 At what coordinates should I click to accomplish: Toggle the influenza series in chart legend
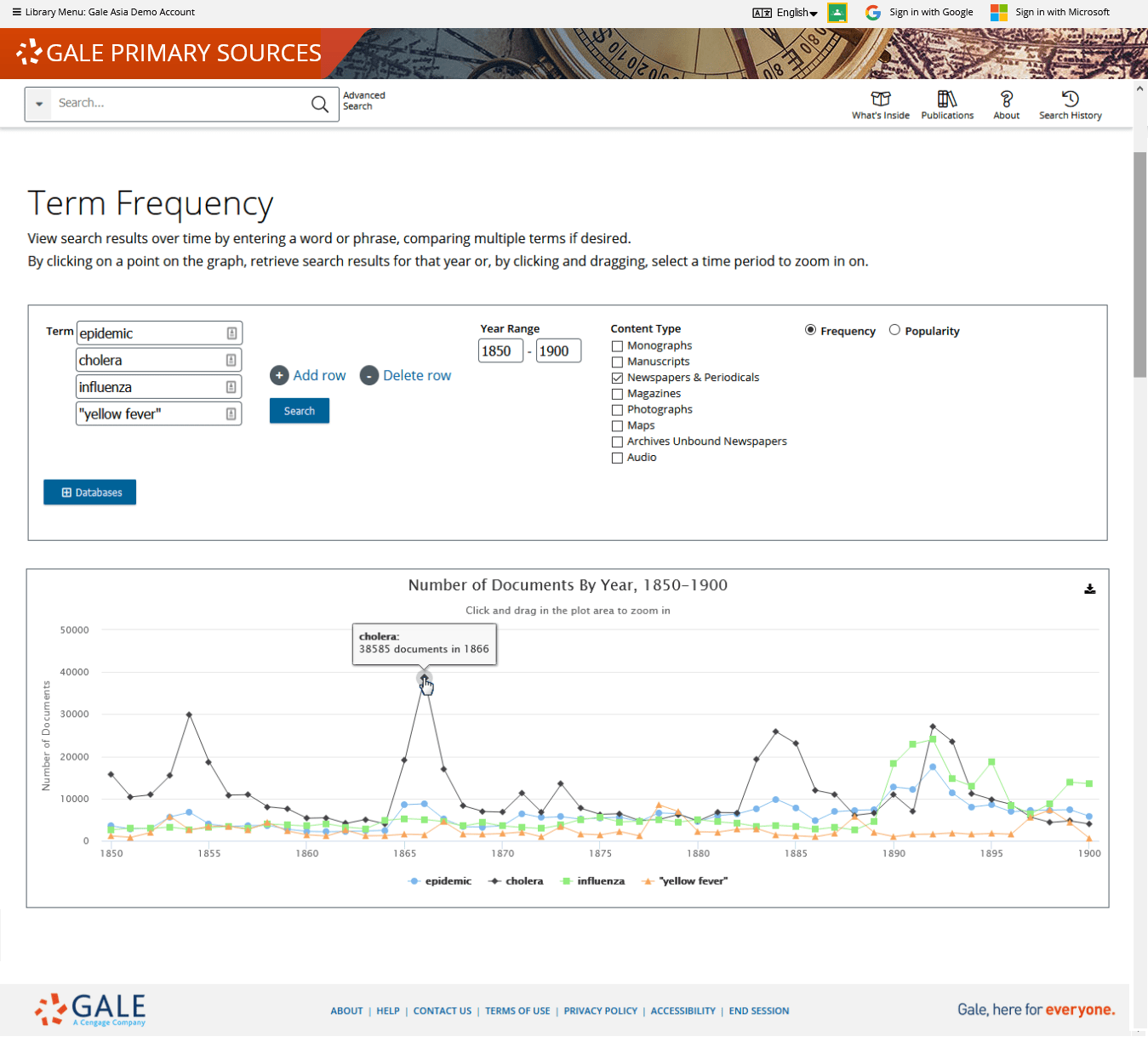[x=592, y=881]
